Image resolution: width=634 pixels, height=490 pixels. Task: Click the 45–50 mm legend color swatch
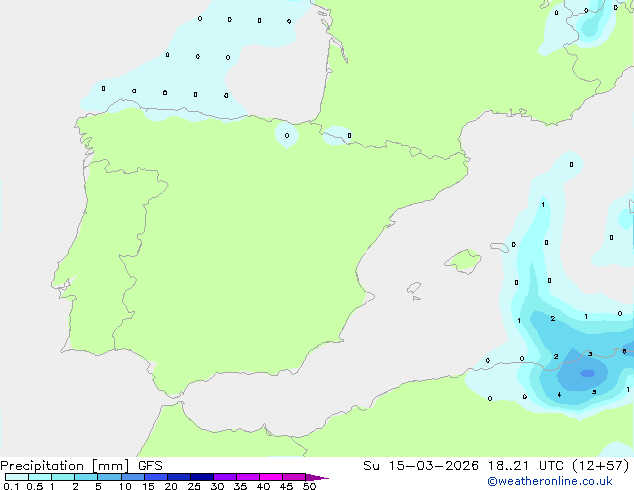coord(294,477)
